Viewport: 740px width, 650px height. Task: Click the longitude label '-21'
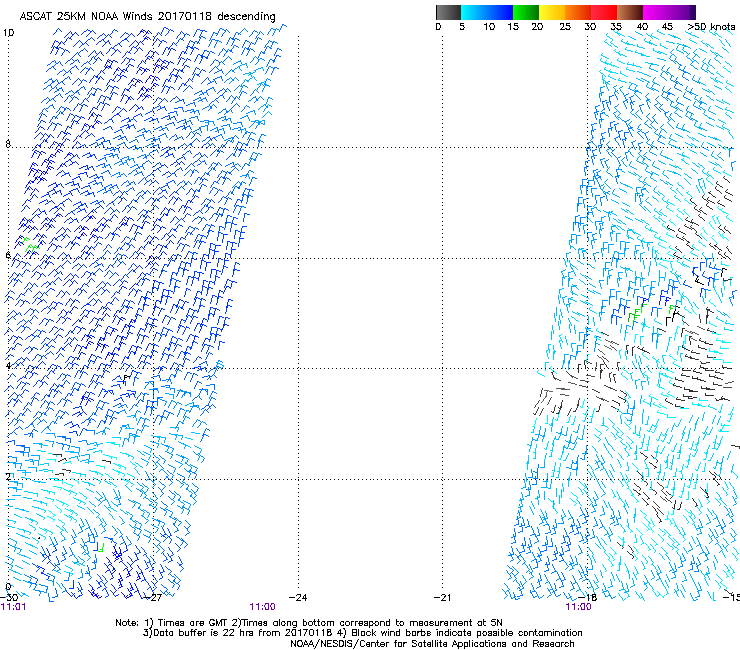442,598
